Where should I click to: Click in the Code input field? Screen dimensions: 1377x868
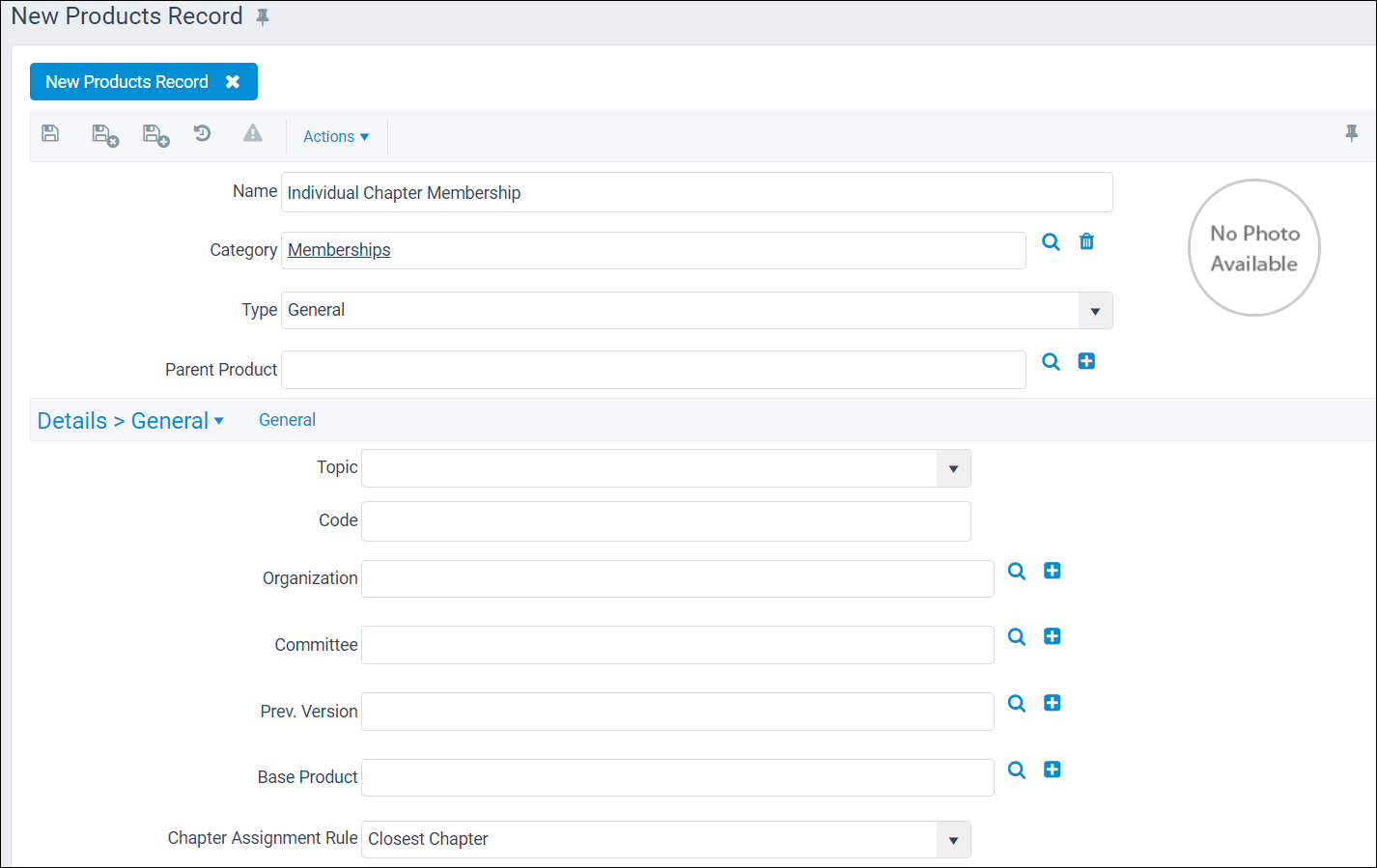(666, 521)
